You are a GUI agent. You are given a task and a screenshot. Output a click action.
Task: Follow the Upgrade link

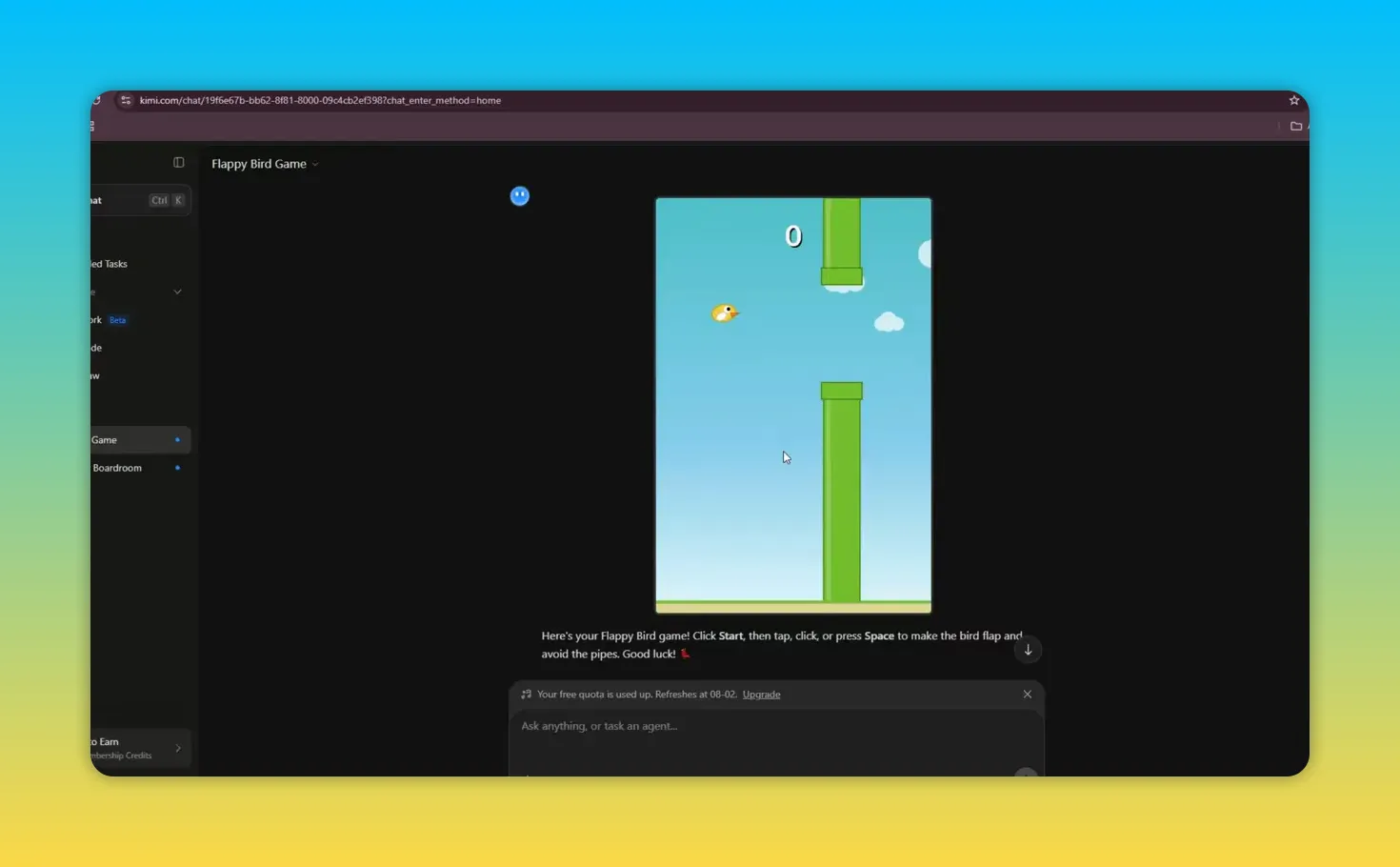tap(761, 695)
